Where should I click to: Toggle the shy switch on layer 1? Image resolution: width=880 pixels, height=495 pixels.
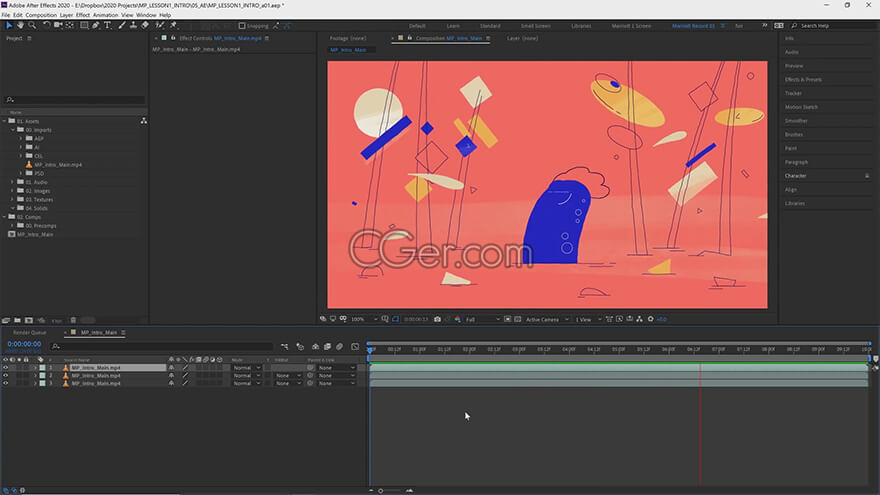pos(171,368)
